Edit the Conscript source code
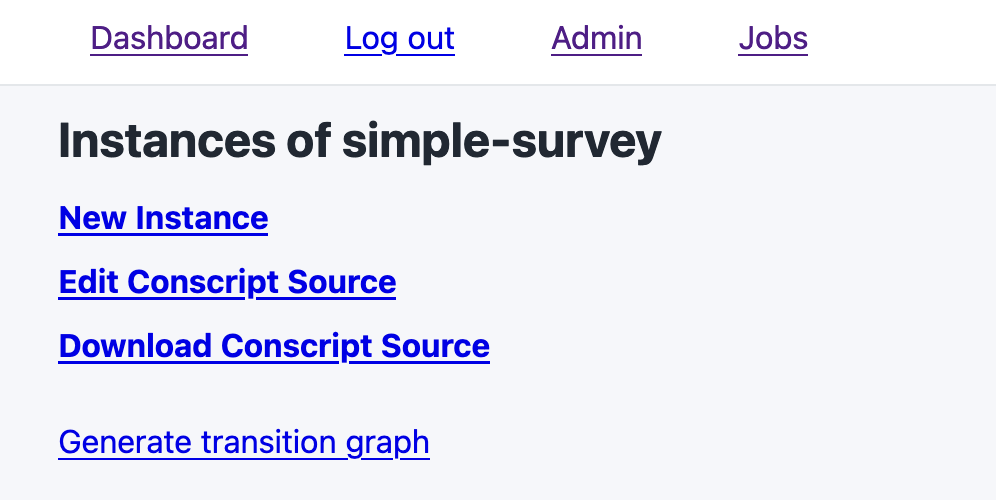 [227, 282]
